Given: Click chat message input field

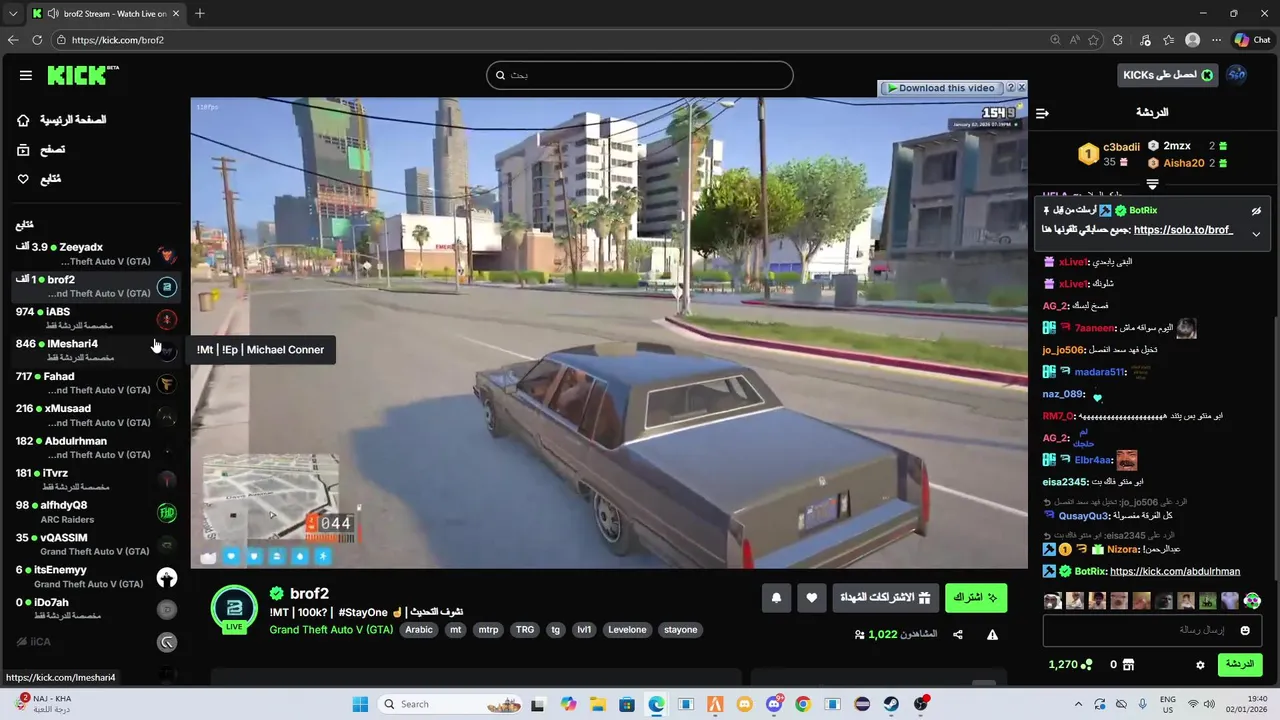Looking at the screenshot, I should tap(1151, 630).
